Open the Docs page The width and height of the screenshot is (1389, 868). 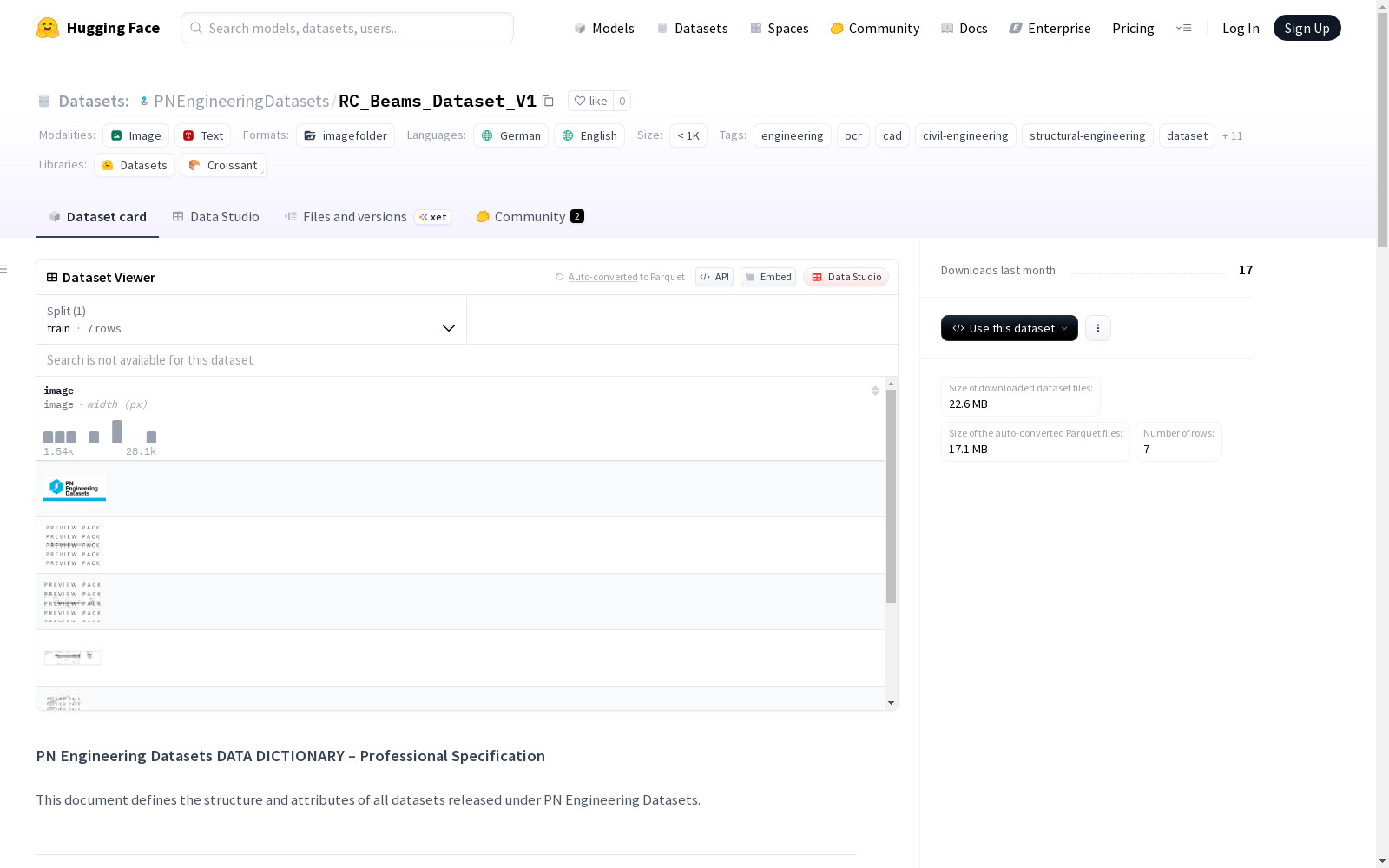pyautogui.click(x=964, y=28)
